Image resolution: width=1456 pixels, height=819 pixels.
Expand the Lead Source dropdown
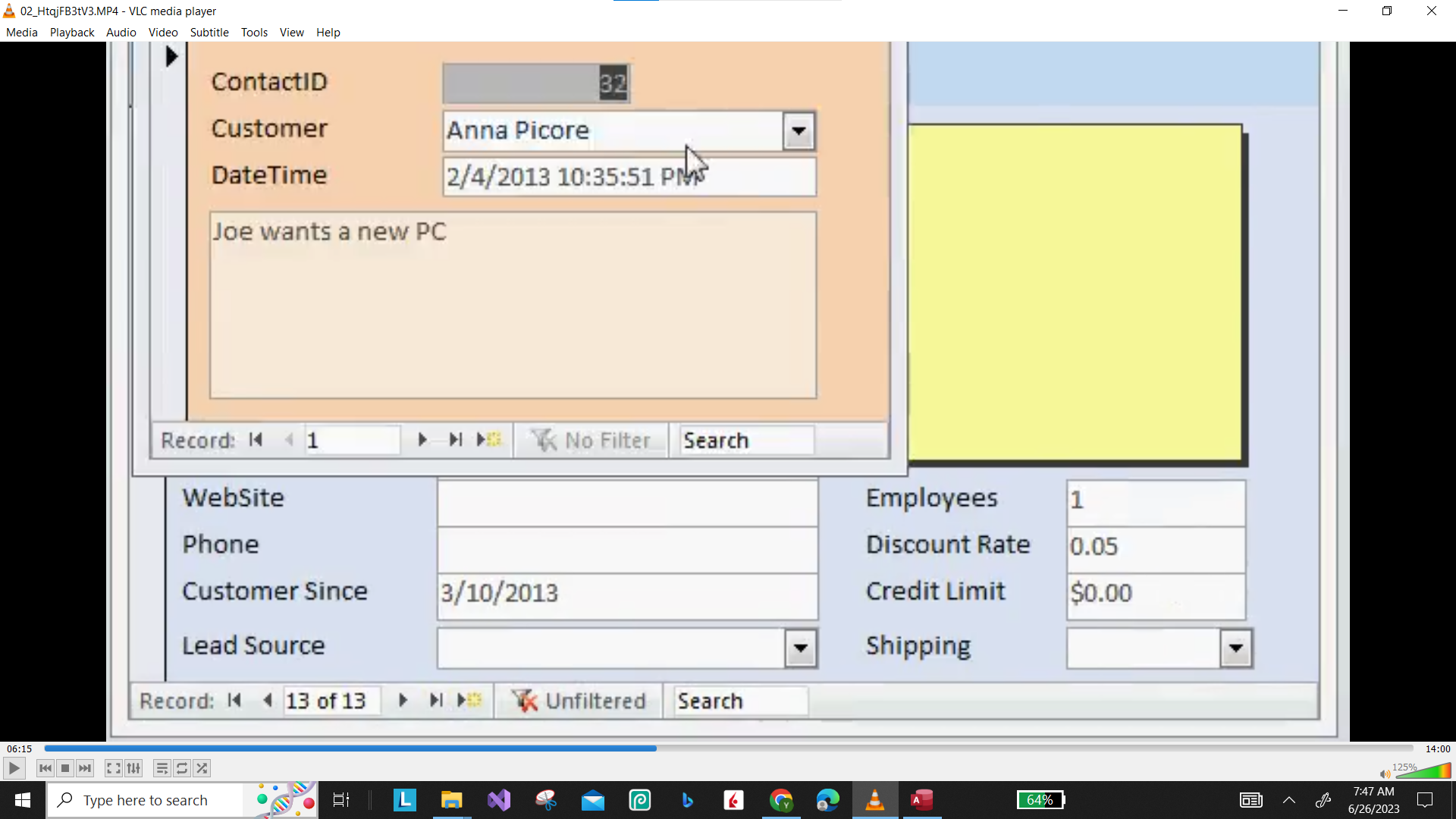click(x=800, y=648)
